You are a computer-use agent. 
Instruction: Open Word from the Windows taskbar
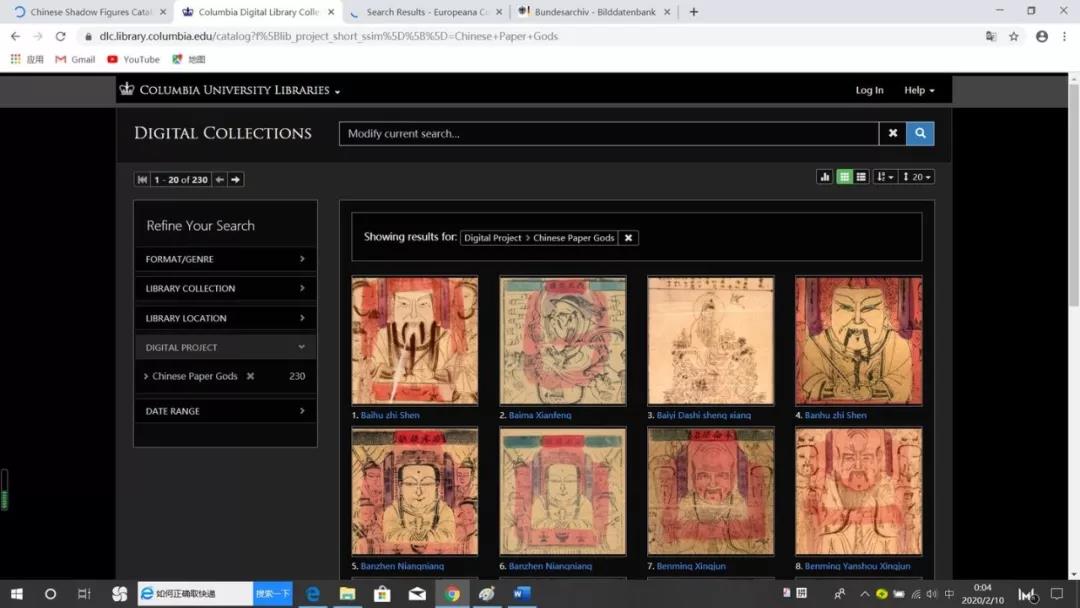(522, 594)
